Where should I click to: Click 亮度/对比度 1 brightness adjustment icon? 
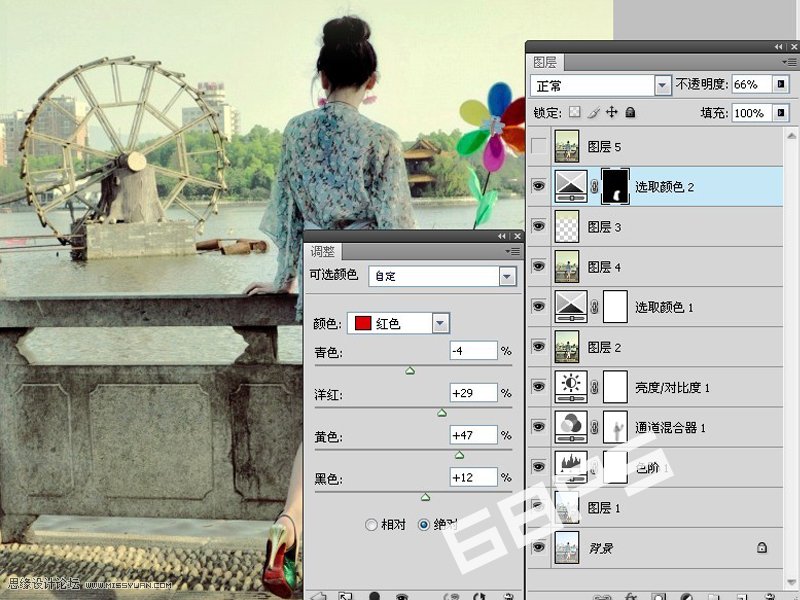(x=571, y=387)
